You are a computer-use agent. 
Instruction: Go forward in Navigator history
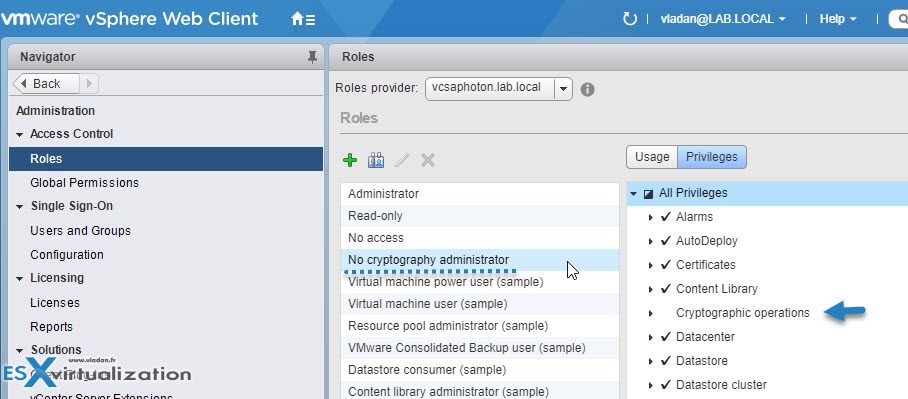pyautogui.click(x=89, y=83)
